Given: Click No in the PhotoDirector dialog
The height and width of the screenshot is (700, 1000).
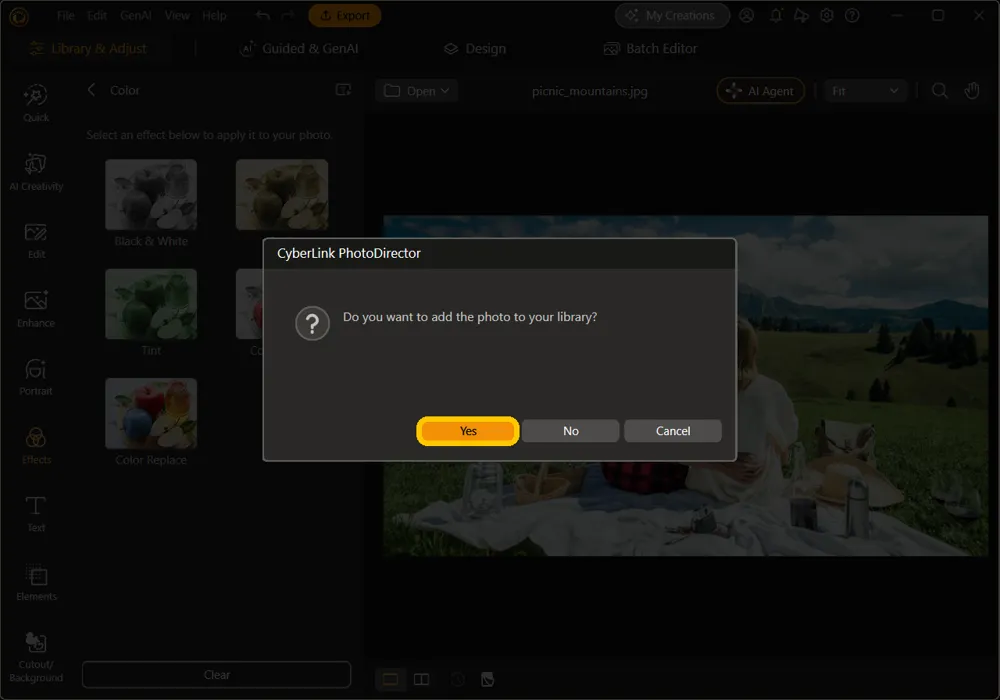Looking at the screenshot, I should pos(571,431).
